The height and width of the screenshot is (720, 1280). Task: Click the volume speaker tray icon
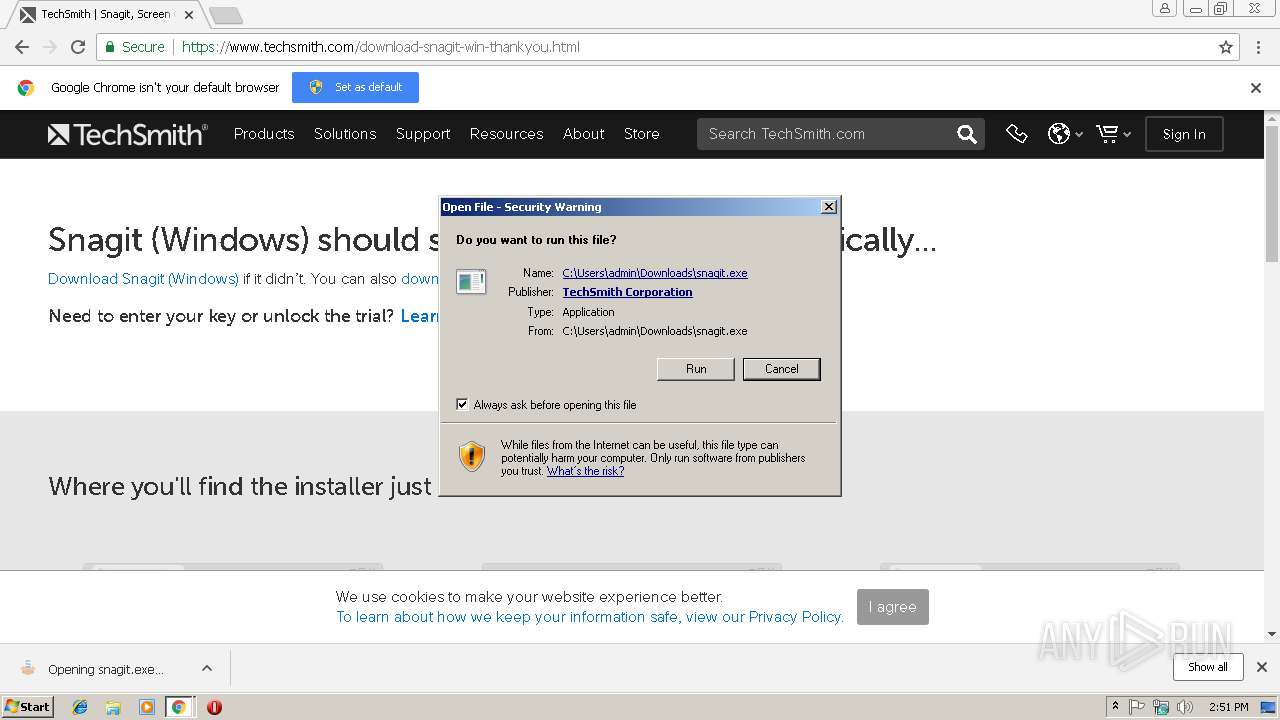coord(1185,707)
